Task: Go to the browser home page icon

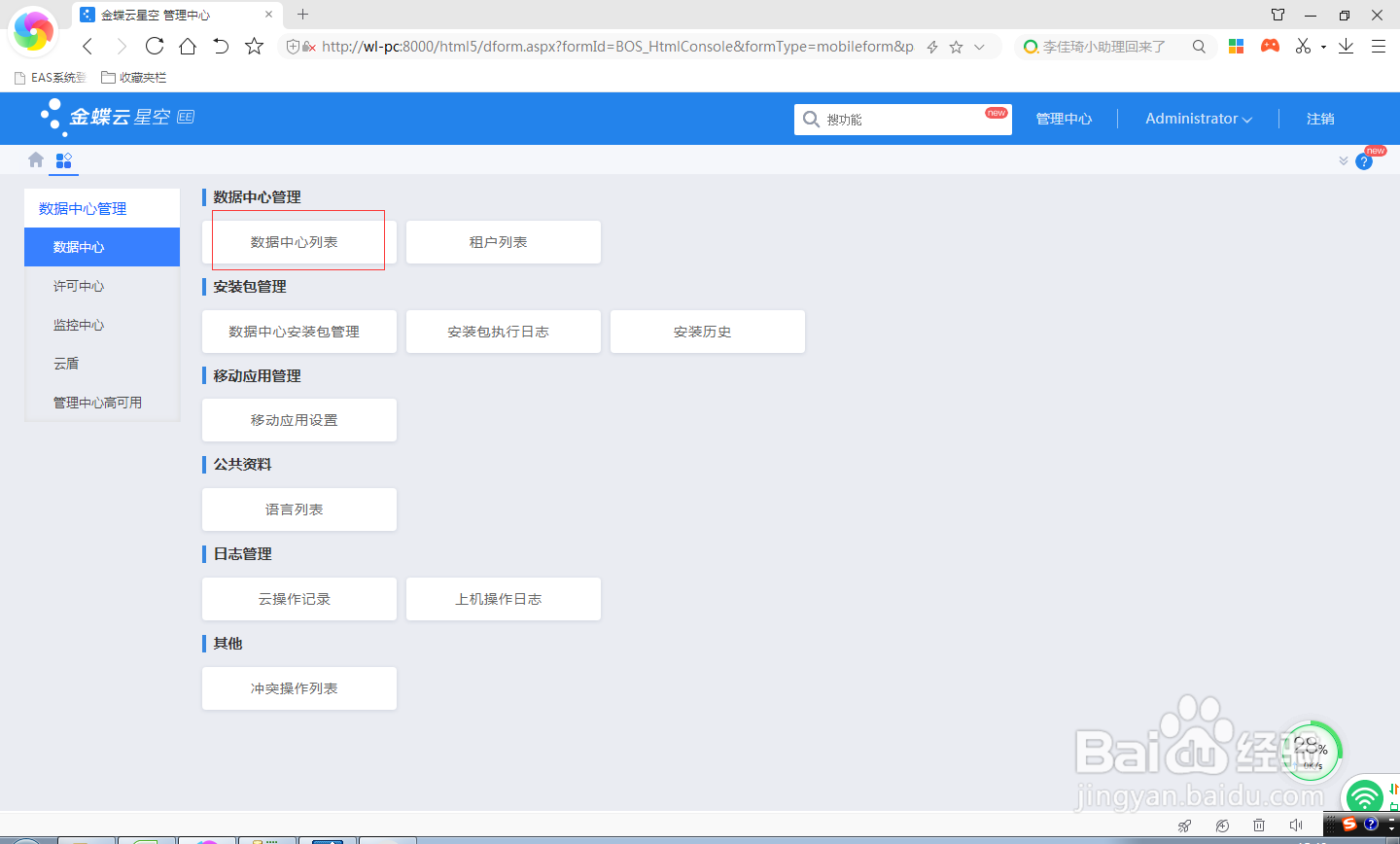Action: click(x=188, y=46)
